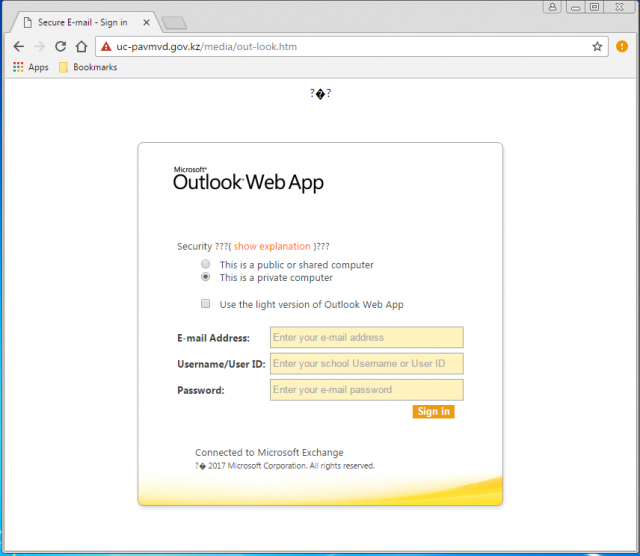Bookmark this page with the star

click(597, 47)
